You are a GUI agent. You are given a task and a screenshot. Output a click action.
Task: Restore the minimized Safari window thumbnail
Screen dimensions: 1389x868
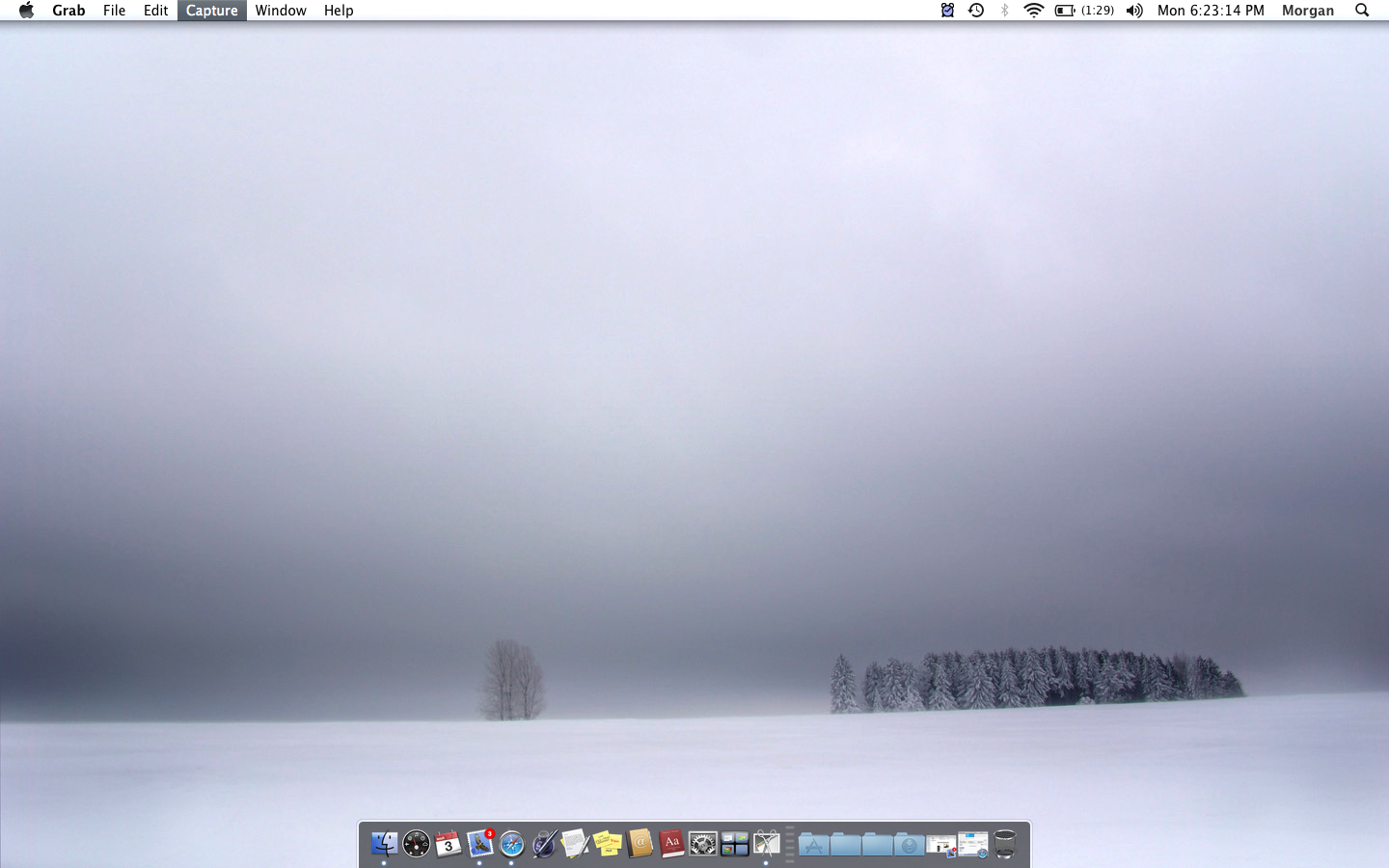pyautogui.click(x=972, y=845)
